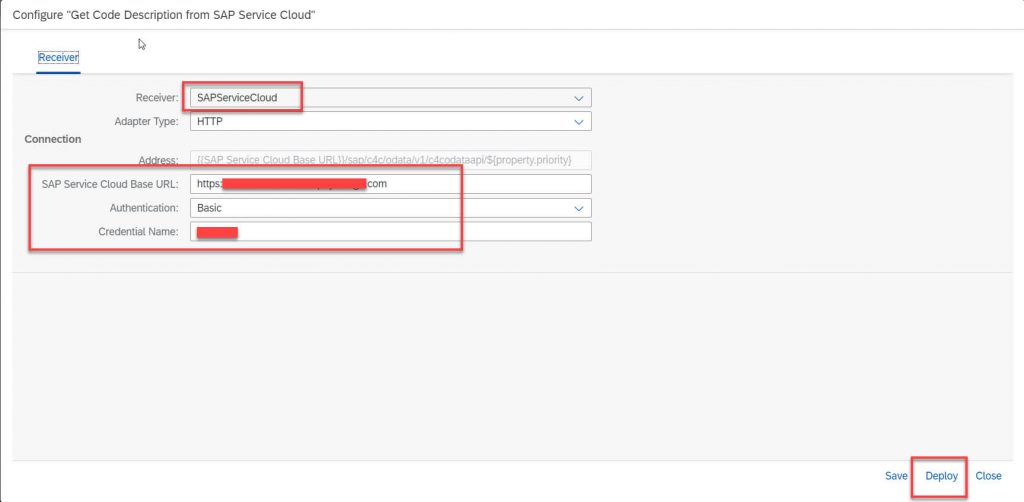This screenshot has height=502, width=1024.
Task: Click the Adapter Type chevron arrow
Action: tap(578, 121)
